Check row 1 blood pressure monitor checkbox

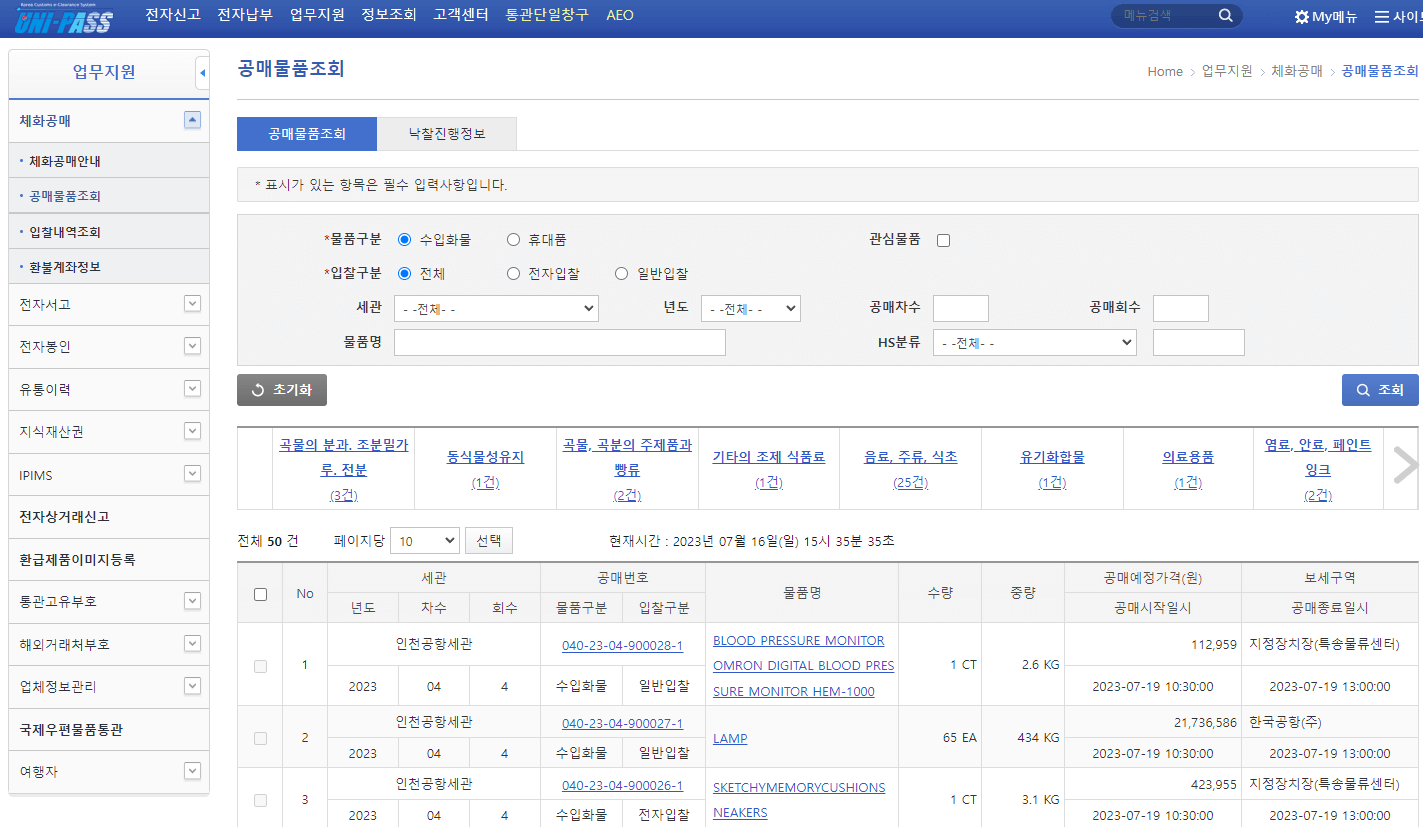click(261, 666)
